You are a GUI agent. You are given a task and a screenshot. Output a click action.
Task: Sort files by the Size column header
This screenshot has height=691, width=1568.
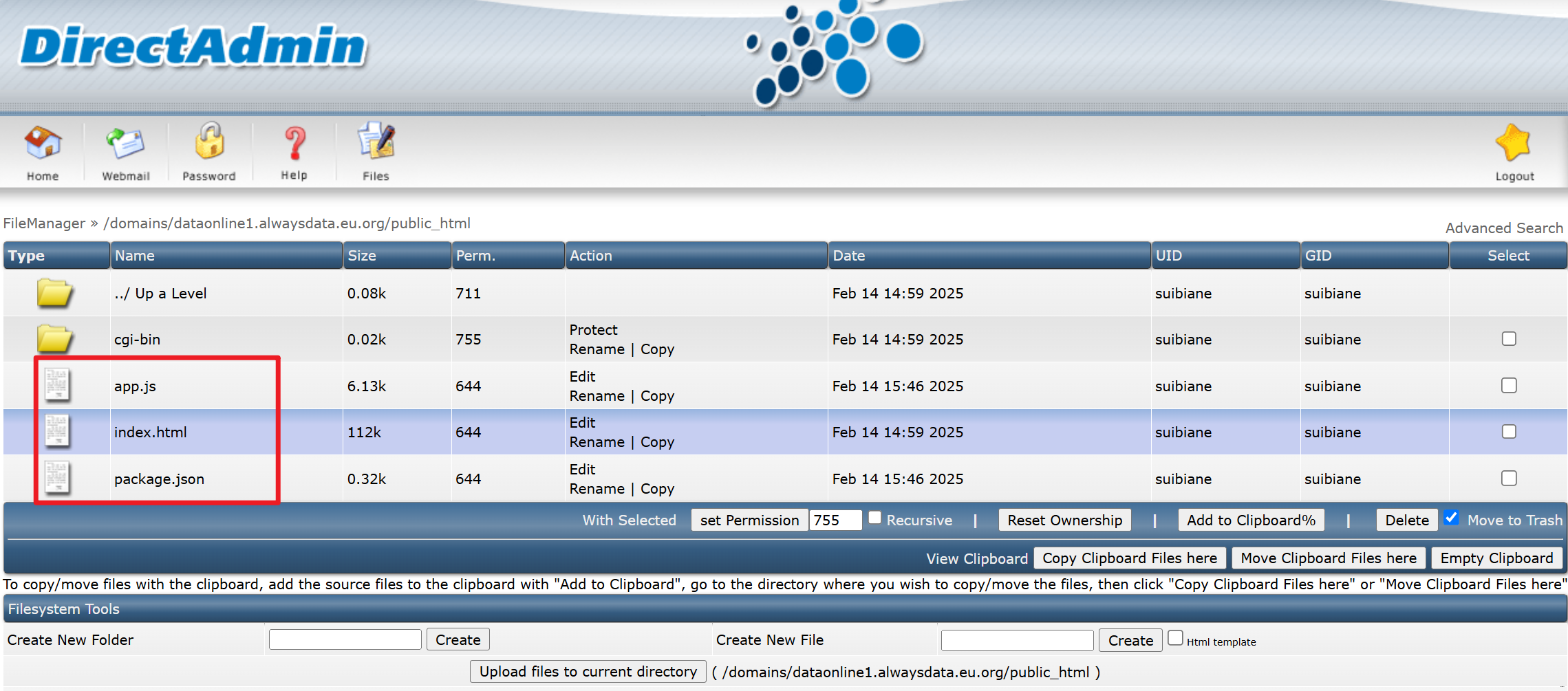362,256
